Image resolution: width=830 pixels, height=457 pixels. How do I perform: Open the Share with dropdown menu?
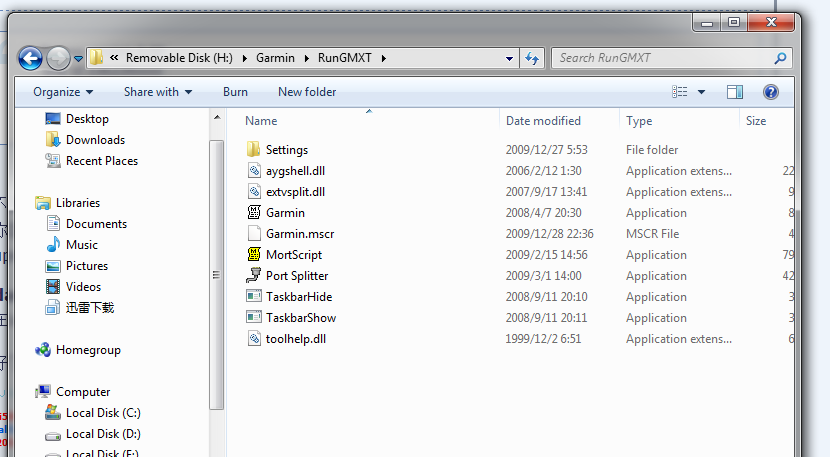click(x=158, y=92)
